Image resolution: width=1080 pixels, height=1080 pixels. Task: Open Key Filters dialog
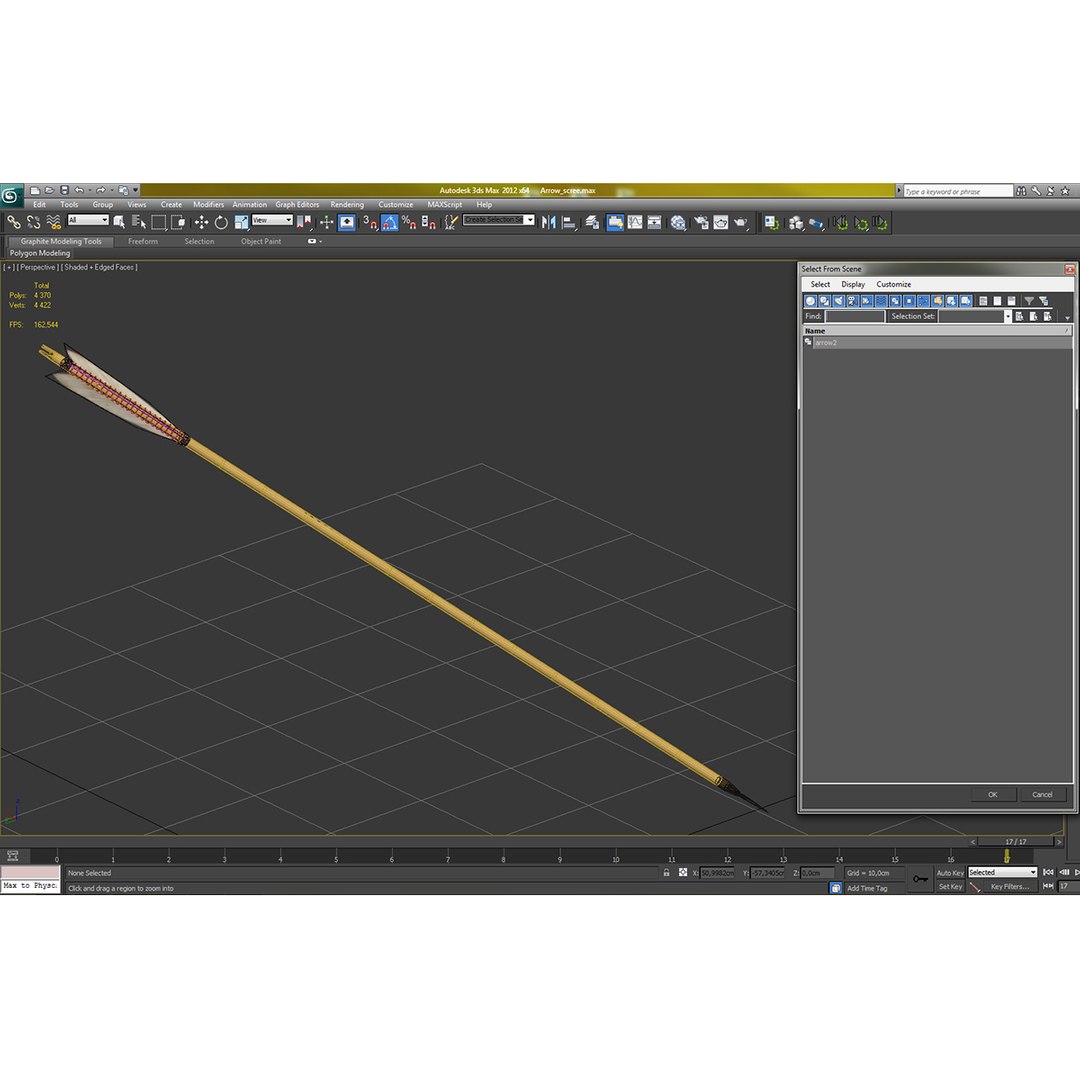(1010, 886)
